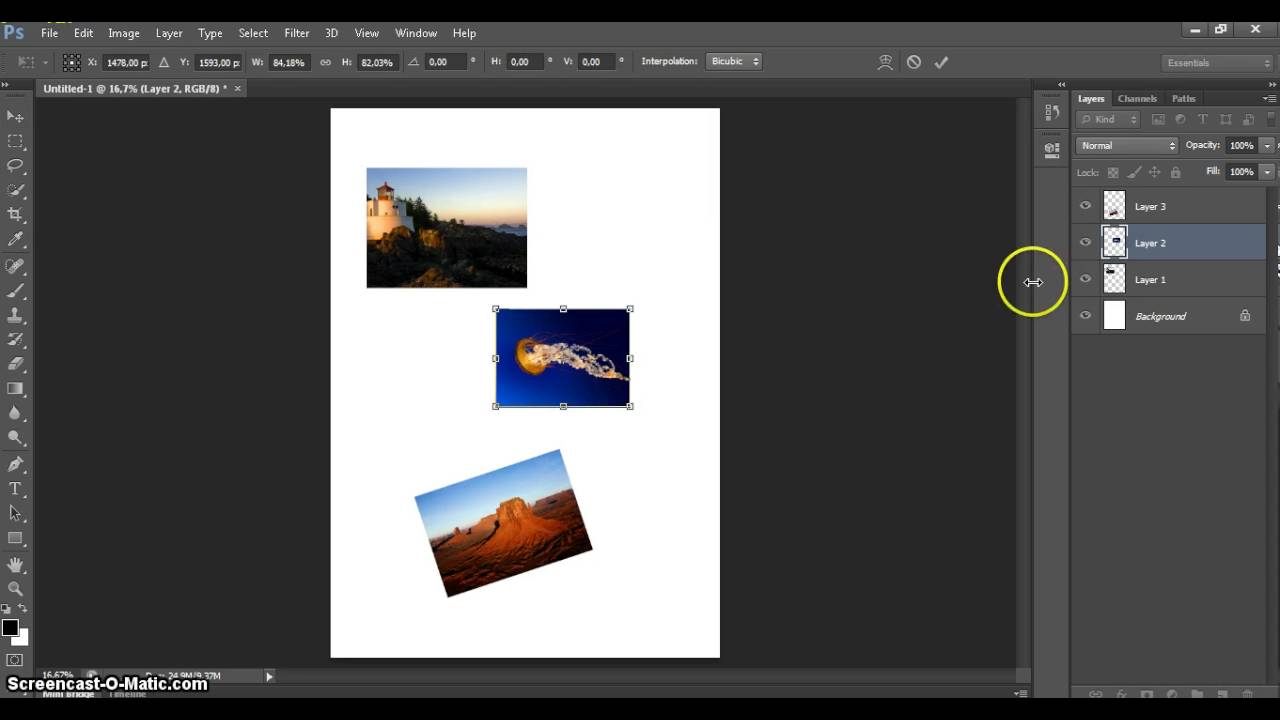Open the Fill slider dropdown arrow
Screen dimensions: 1280x720
coord(1267,172)
